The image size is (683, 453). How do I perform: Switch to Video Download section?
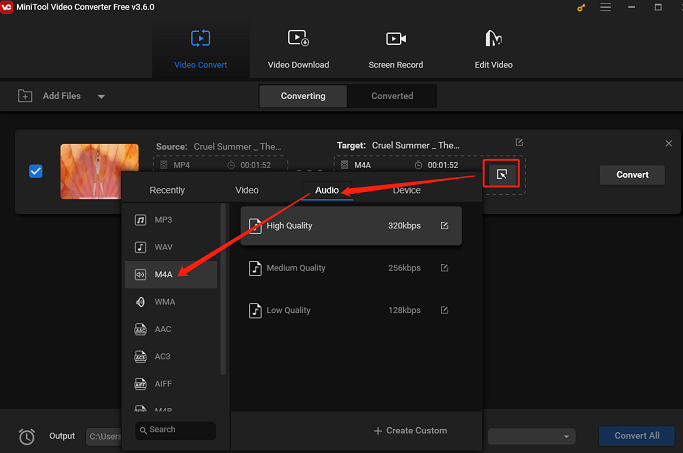298,50
